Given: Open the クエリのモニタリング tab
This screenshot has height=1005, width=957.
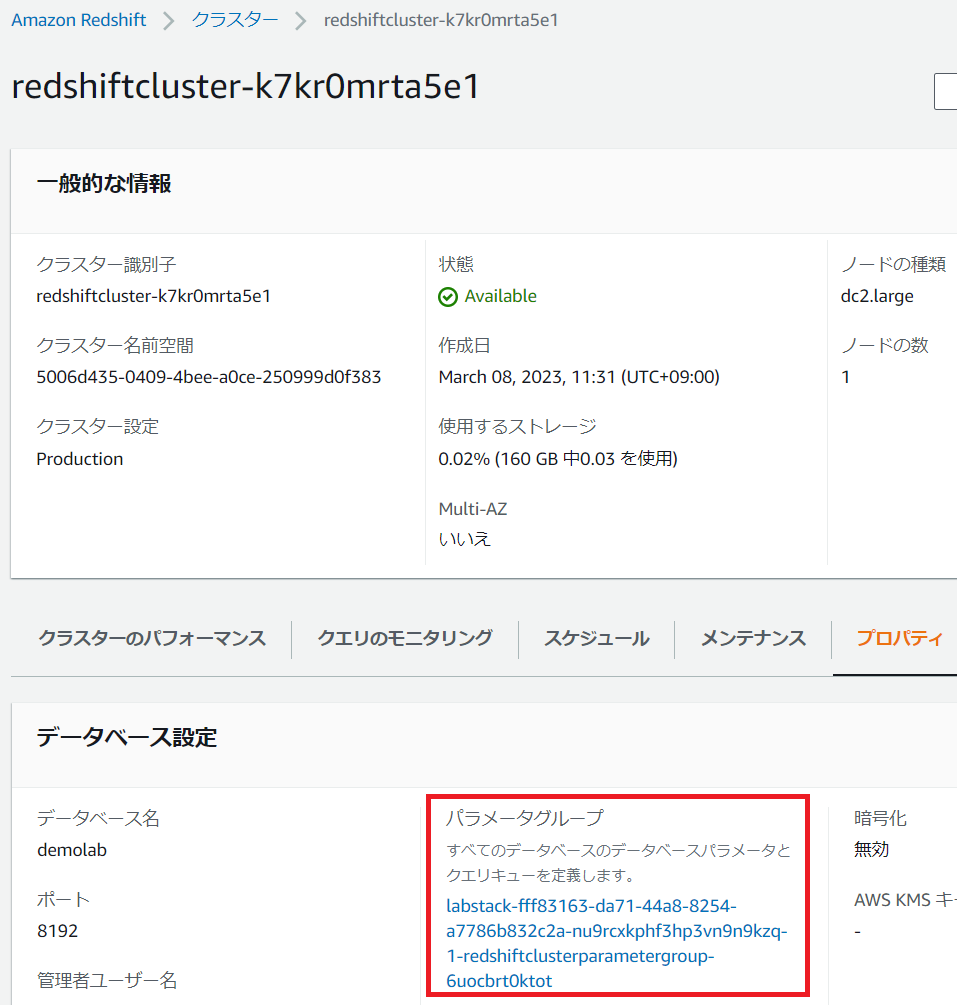Looking at the screenshot, I should pos(405,638).
